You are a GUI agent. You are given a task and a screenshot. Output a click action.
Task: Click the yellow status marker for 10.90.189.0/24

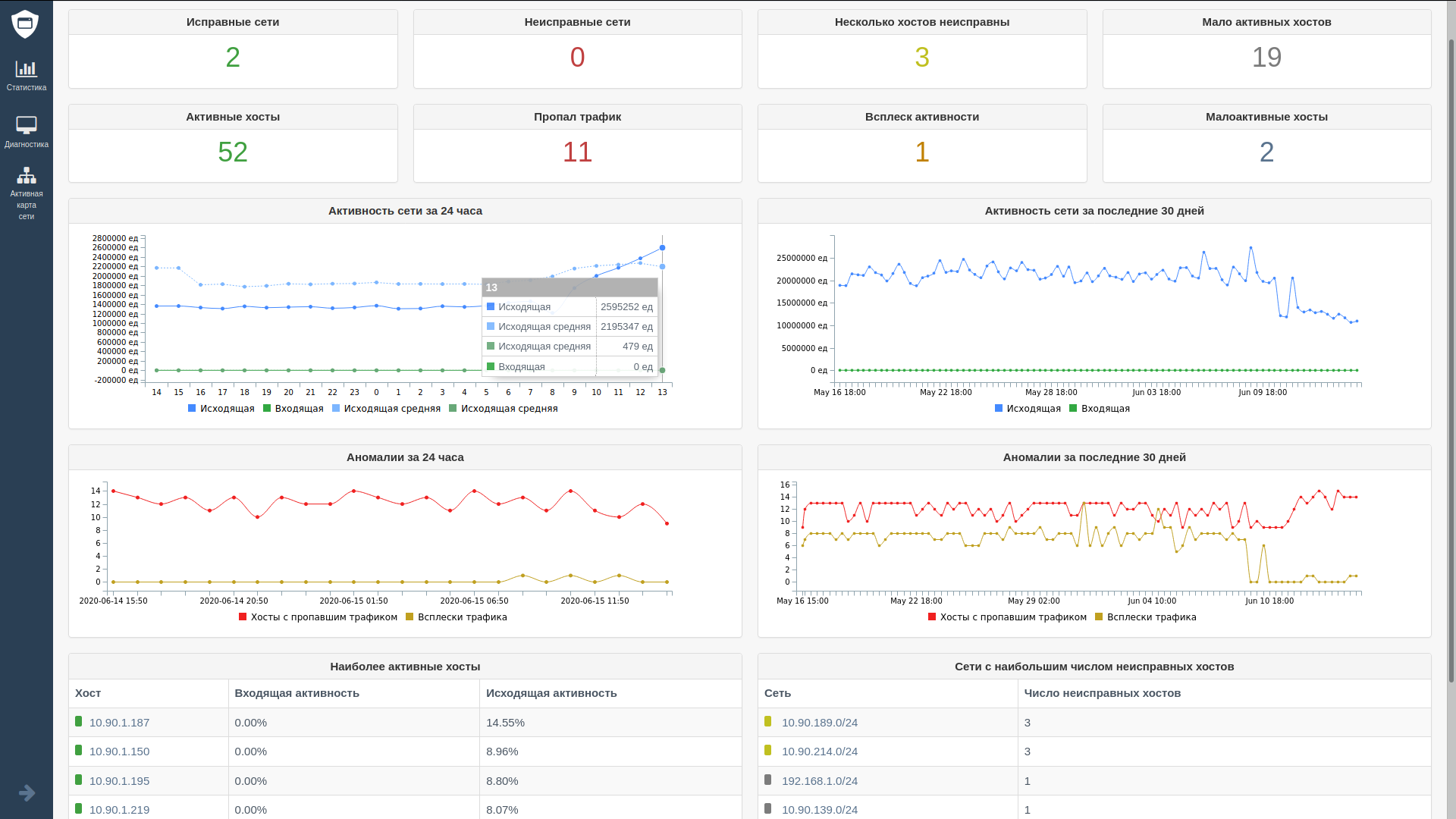click(x=767, y=722)
